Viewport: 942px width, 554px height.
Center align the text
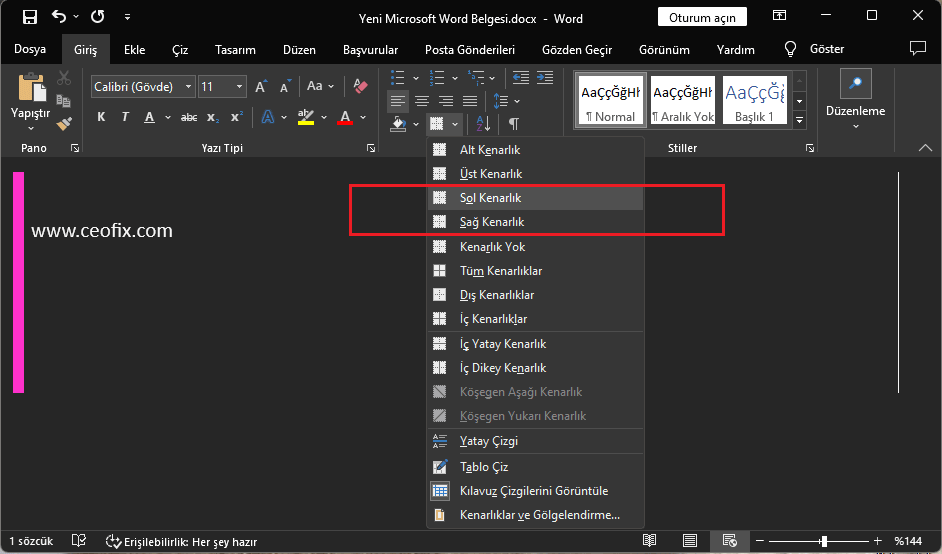pyautogui.click(x=422, y=101)
